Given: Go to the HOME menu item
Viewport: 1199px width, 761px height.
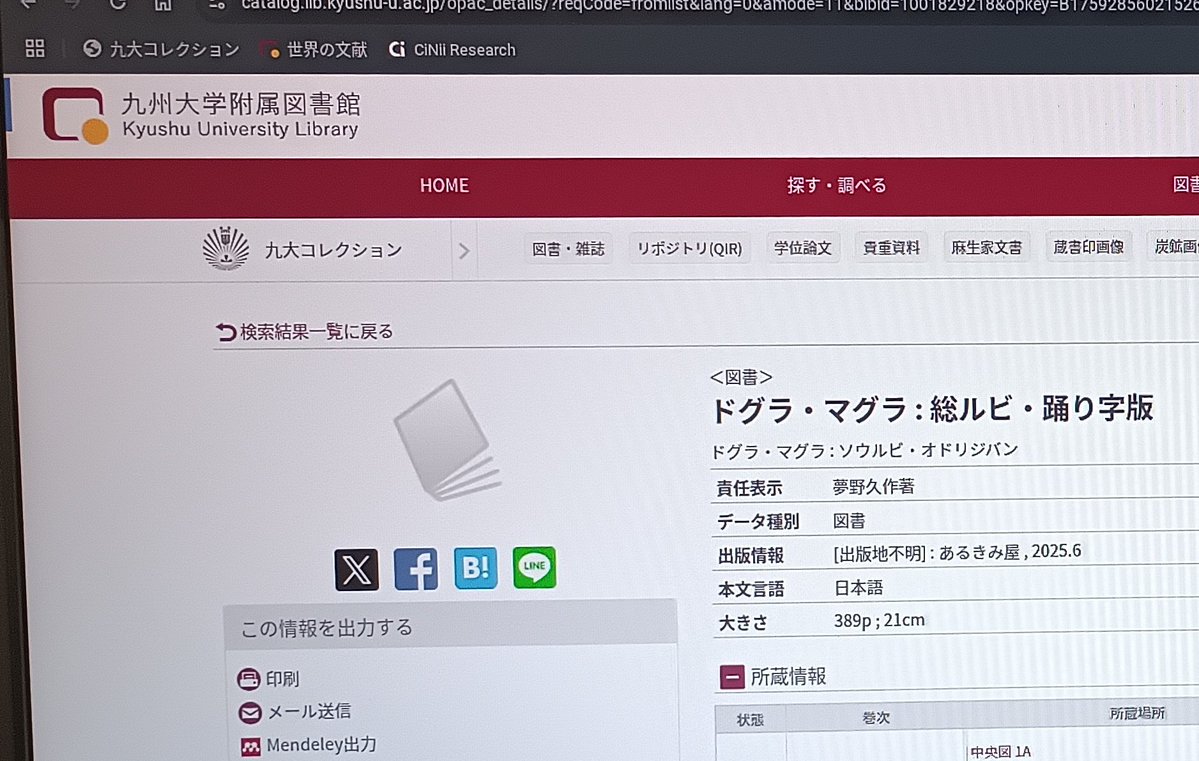Looking at the screenshot, I should coord(444,185).
